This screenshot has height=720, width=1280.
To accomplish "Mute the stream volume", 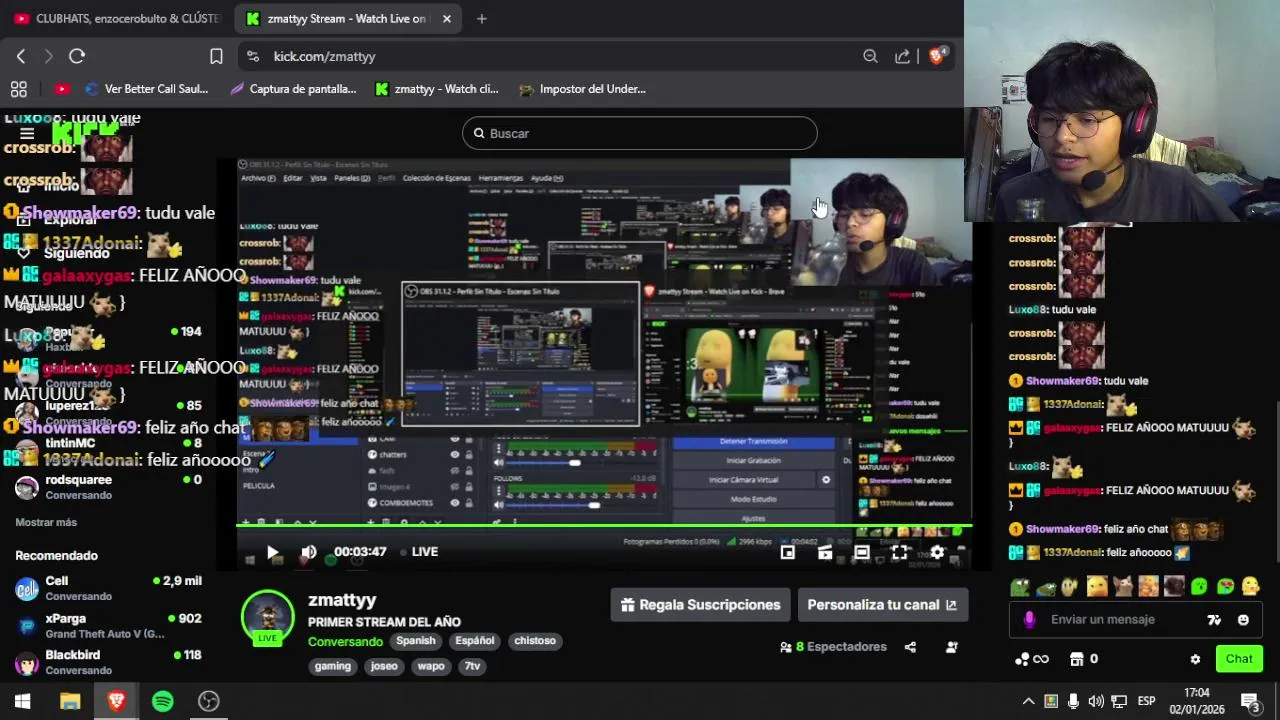I will pos(309,552).
